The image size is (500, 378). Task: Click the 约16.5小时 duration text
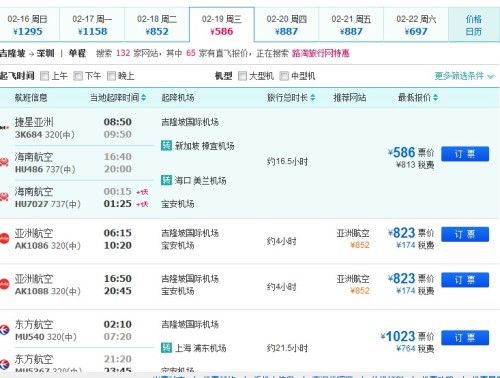tap(287, 162)
